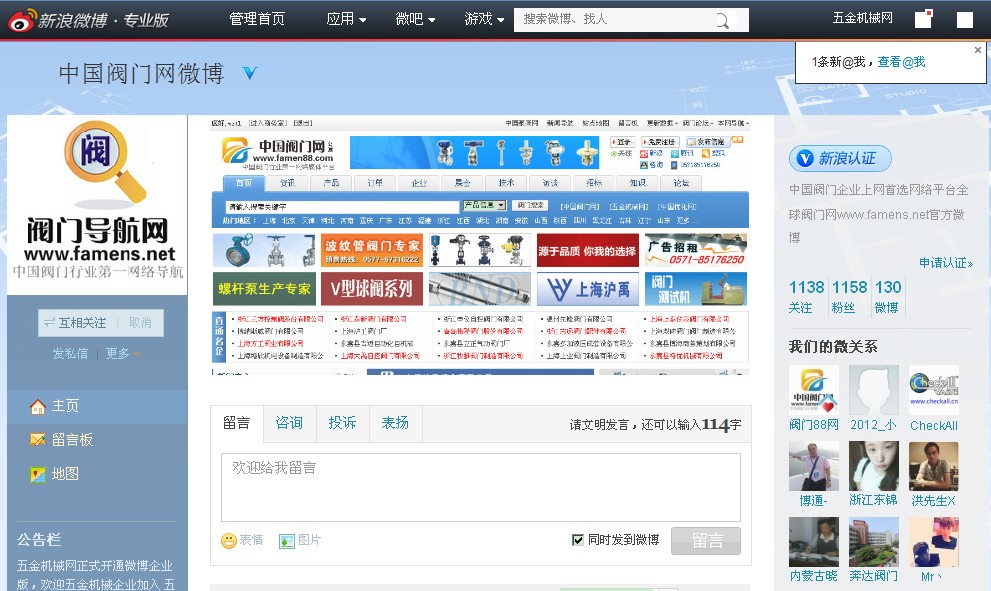Click 取消 to unfollow

point(140,323)
